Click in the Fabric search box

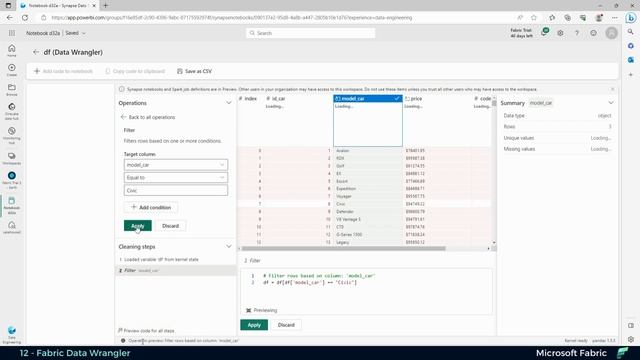311,33
